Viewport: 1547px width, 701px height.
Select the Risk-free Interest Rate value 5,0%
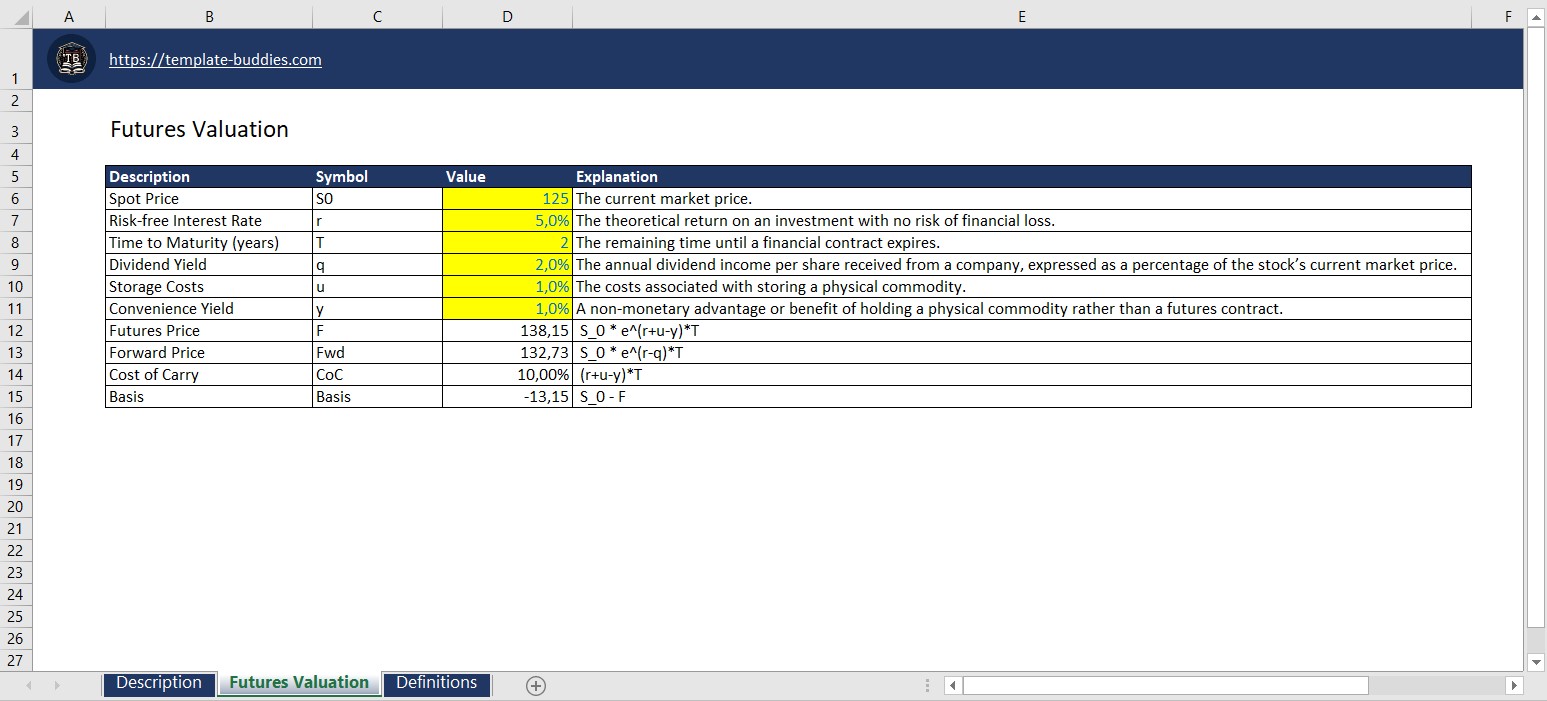click(507, 221)
